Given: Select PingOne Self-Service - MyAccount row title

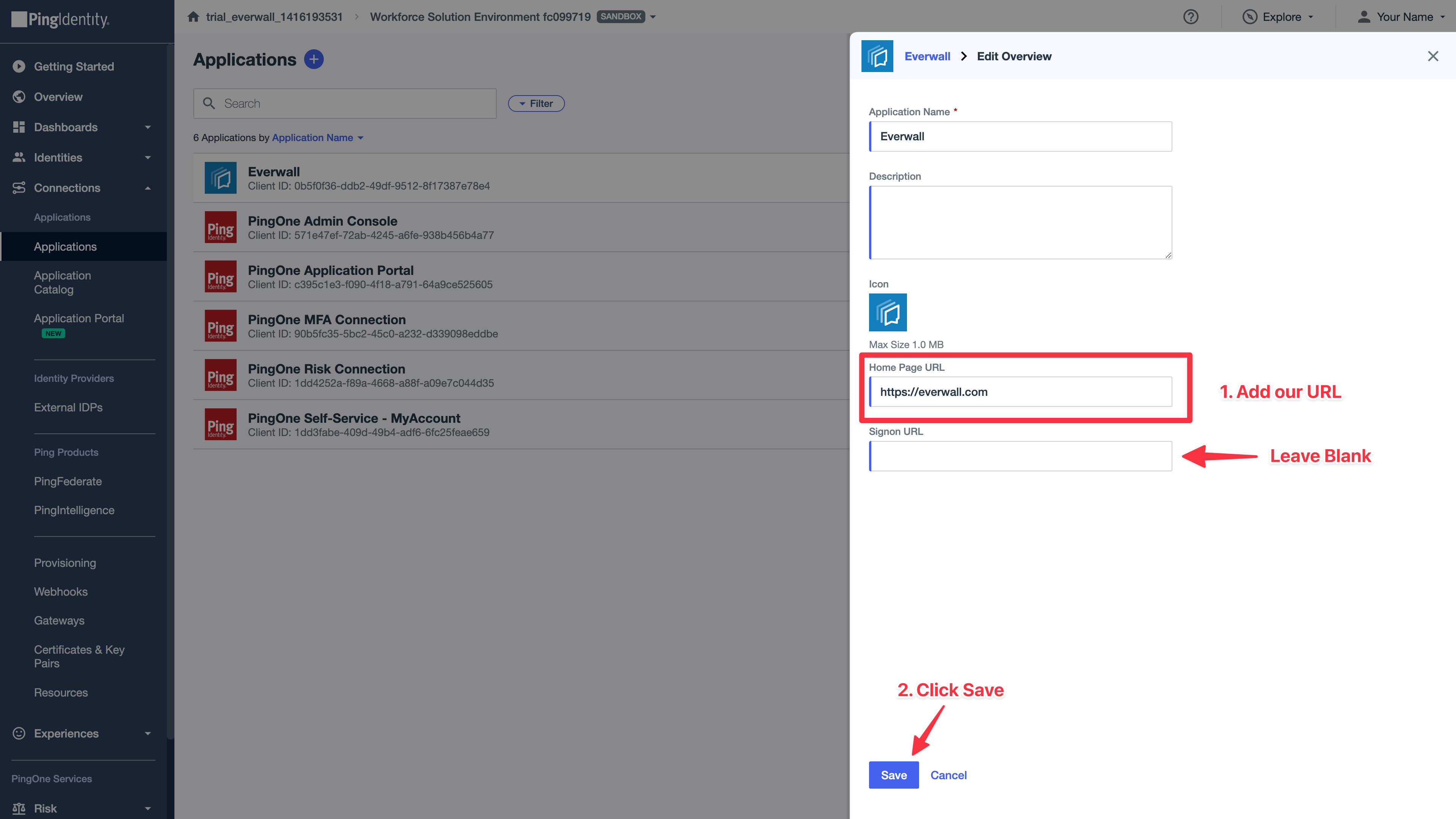Looking at the screenshot, I should (x=354, y=418).
